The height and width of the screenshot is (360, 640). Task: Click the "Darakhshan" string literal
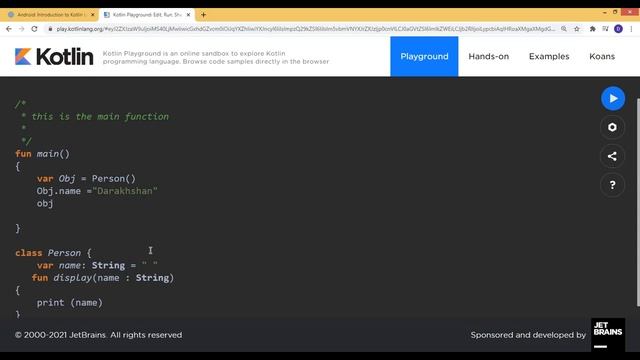coord(125,191)
